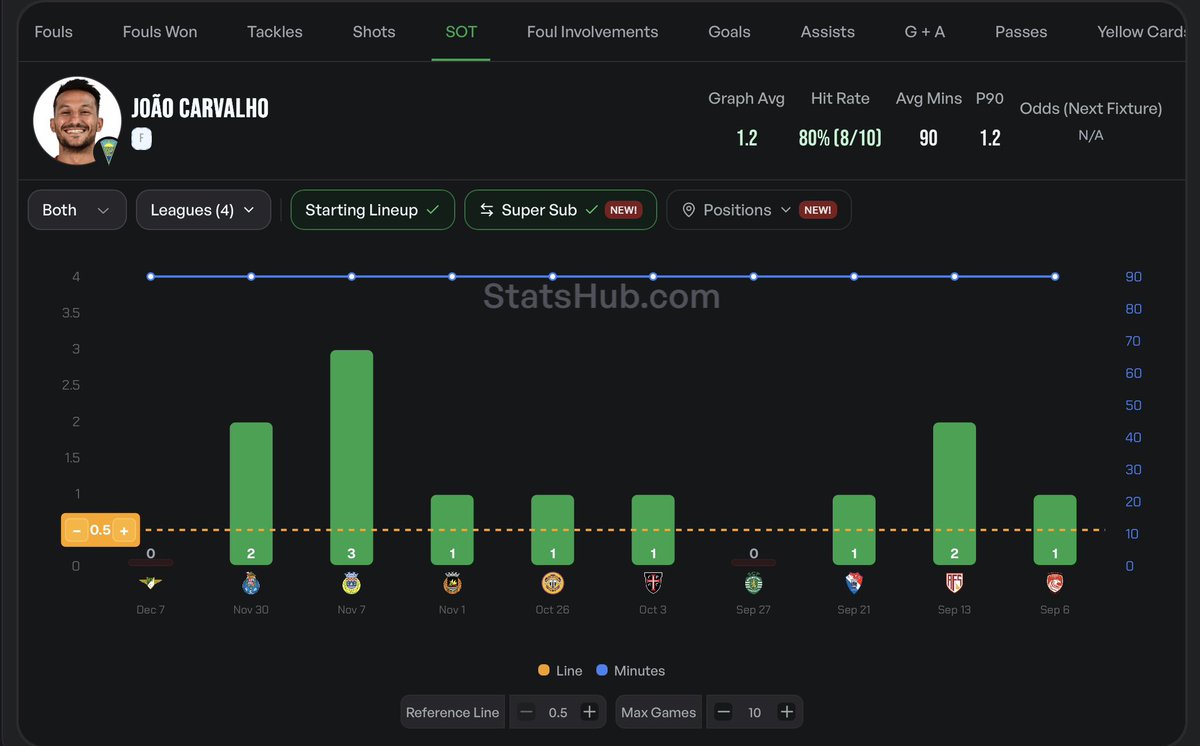Click the minus button beside Reference Line
1200x746 pixels.
526,712
